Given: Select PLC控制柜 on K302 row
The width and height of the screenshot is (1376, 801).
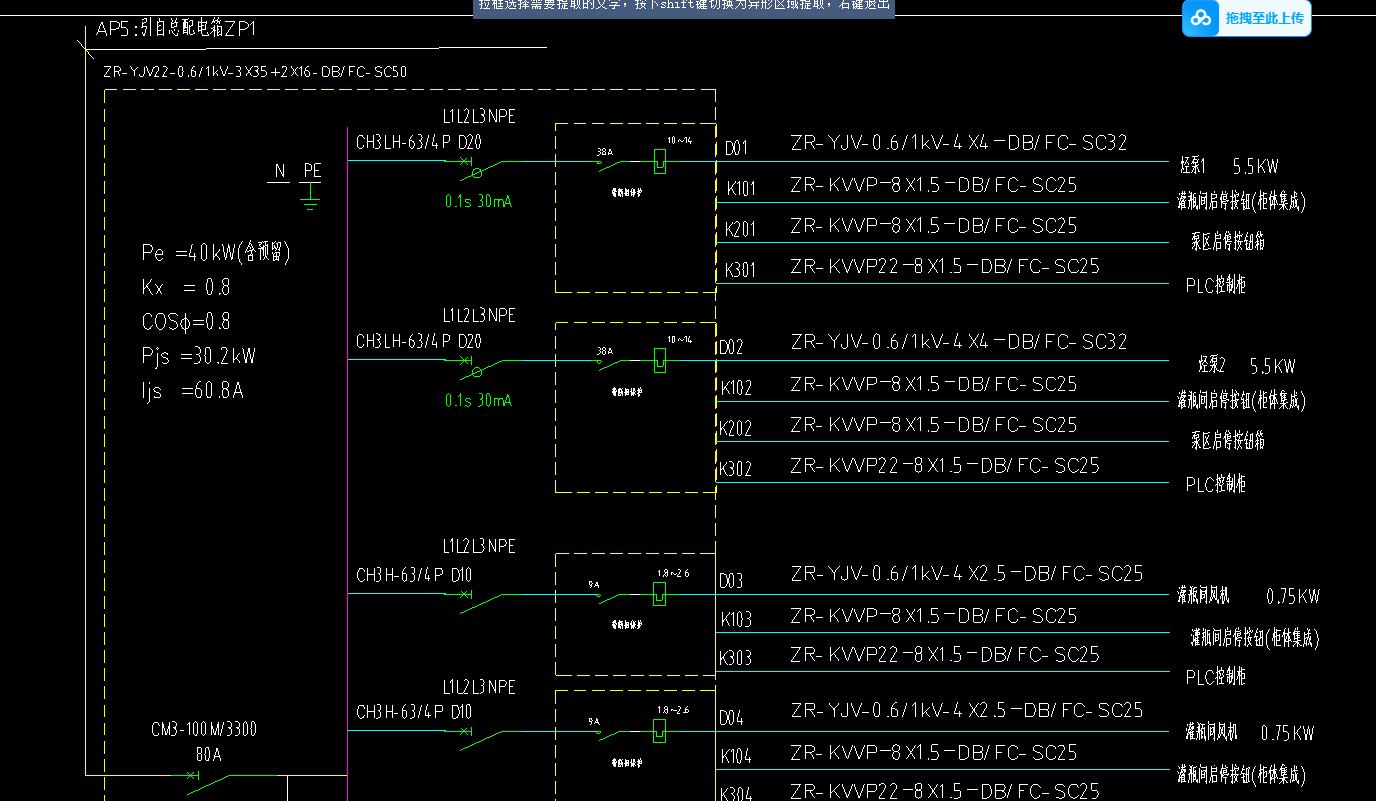Looking at the screenshot, I should pyautogui.click(x=1216, y=484).
